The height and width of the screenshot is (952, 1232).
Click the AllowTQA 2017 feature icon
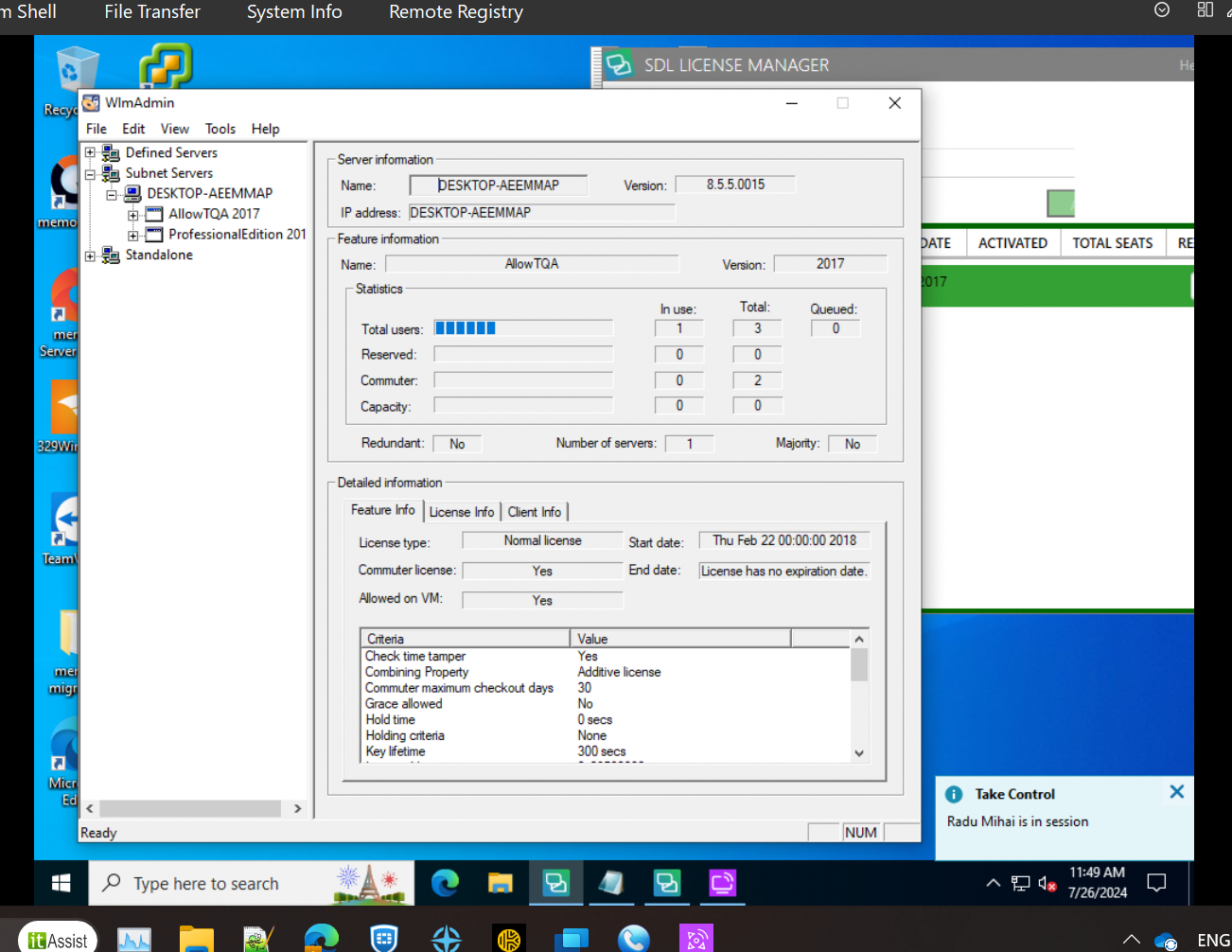pos(154,214)
